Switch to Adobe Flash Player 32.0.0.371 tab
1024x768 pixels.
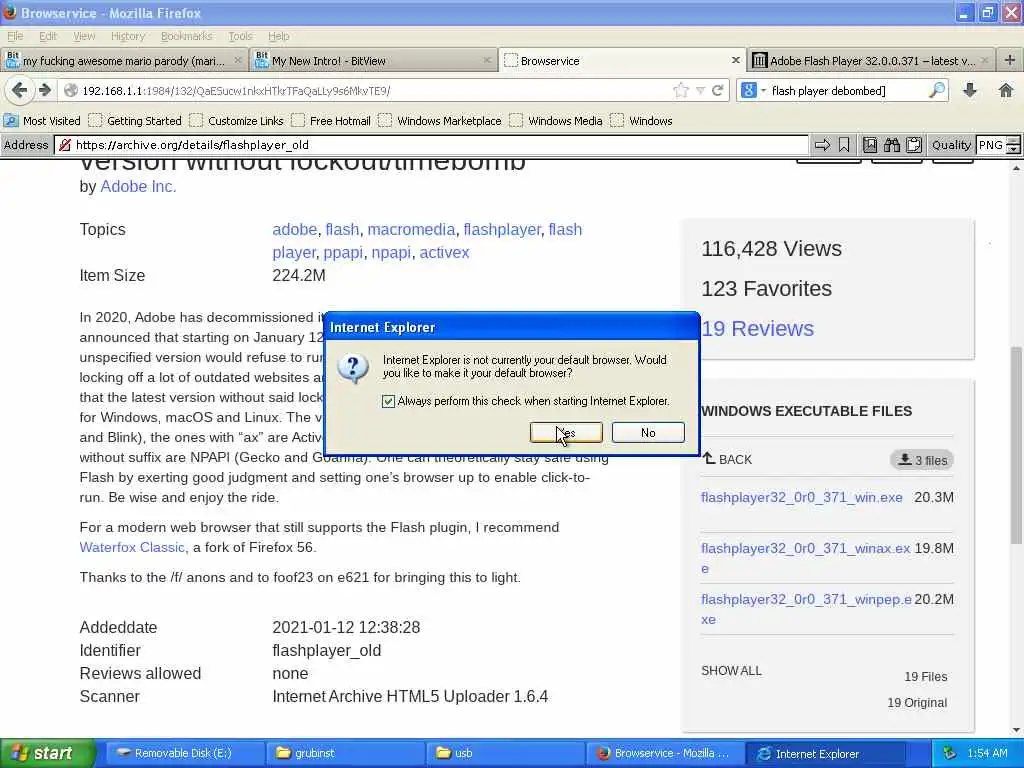[x=871, y=61]
